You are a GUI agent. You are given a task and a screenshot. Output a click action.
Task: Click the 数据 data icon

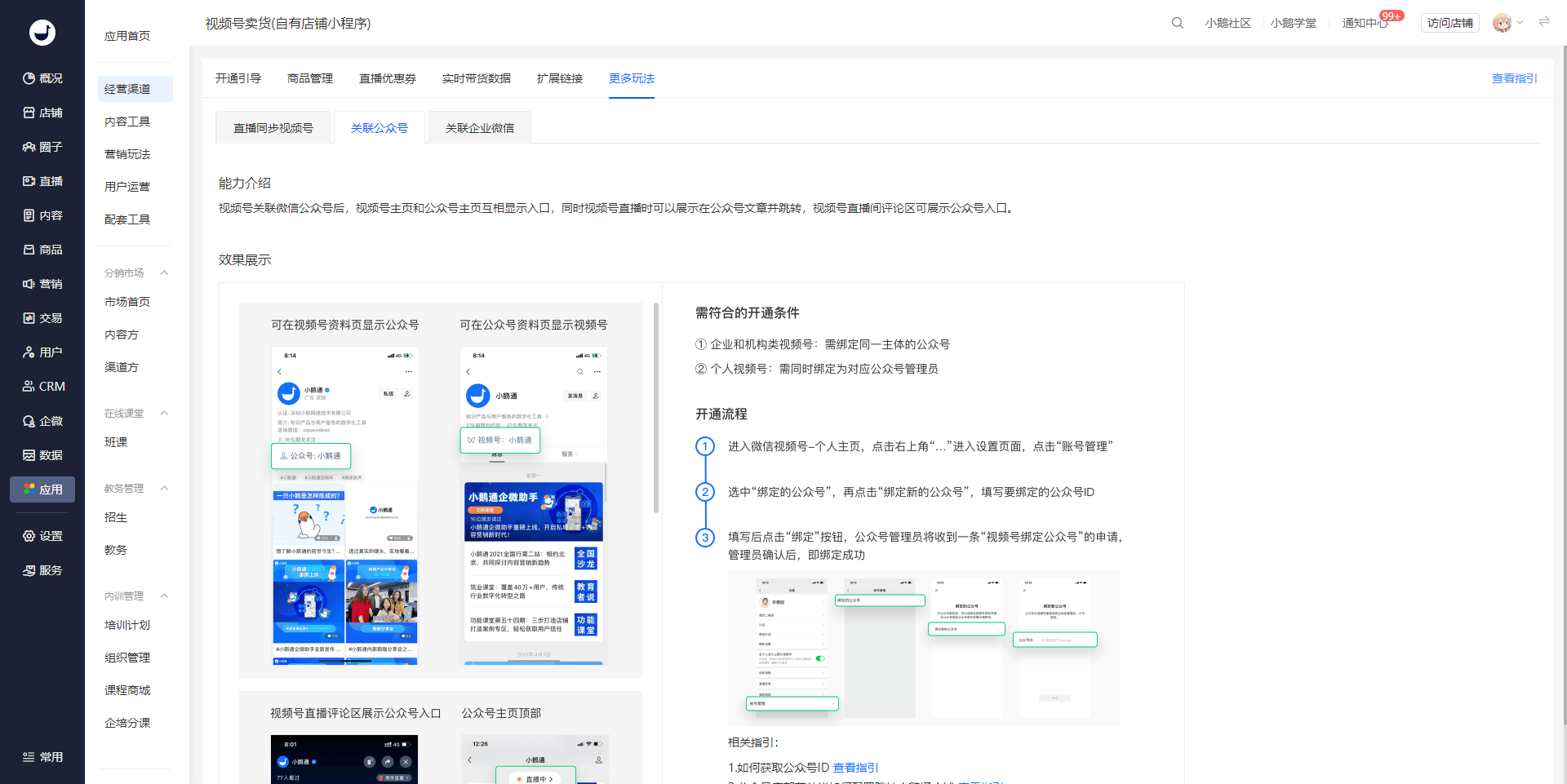coord(29,455)
